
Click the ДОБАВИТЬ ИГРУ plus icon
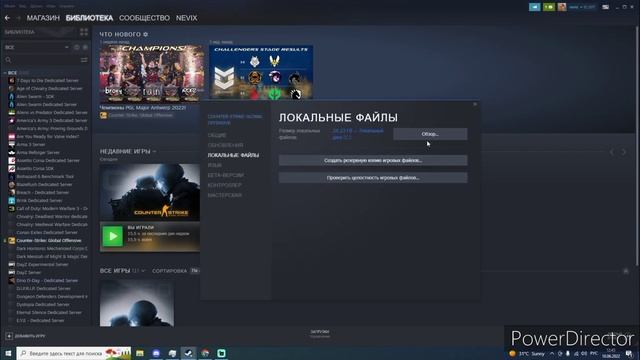tap(9, 336)
